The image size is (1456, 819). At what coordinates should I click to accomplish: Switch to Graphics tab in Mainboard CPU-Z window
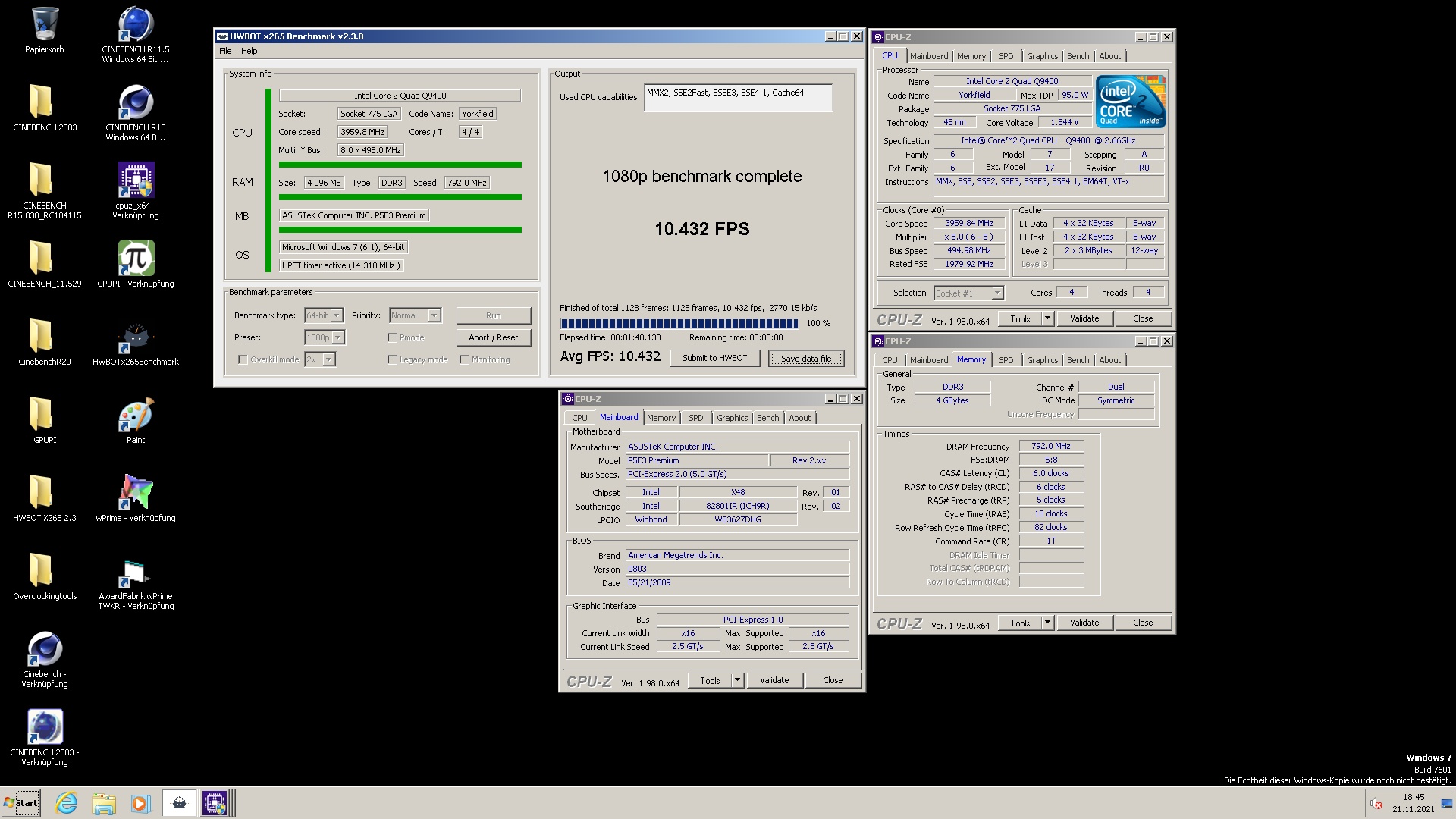[732, 418]
